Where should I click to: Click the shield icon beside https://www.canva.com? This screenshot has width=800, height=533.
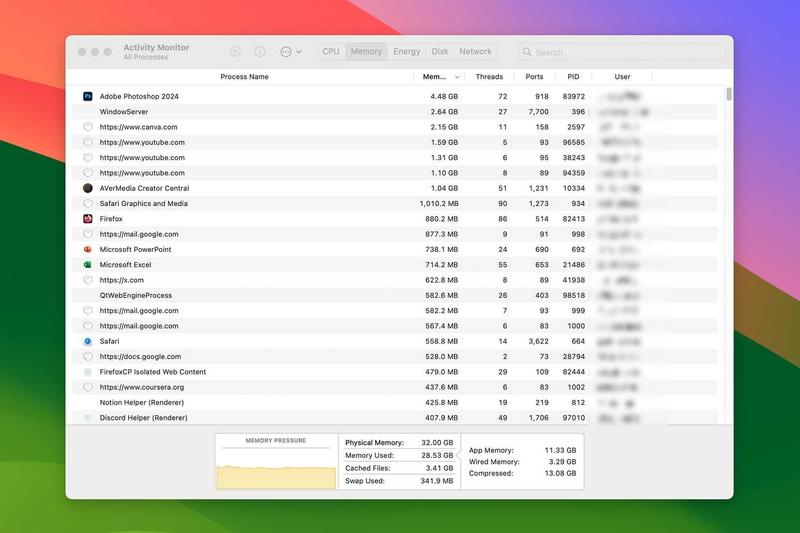[88, 127]
